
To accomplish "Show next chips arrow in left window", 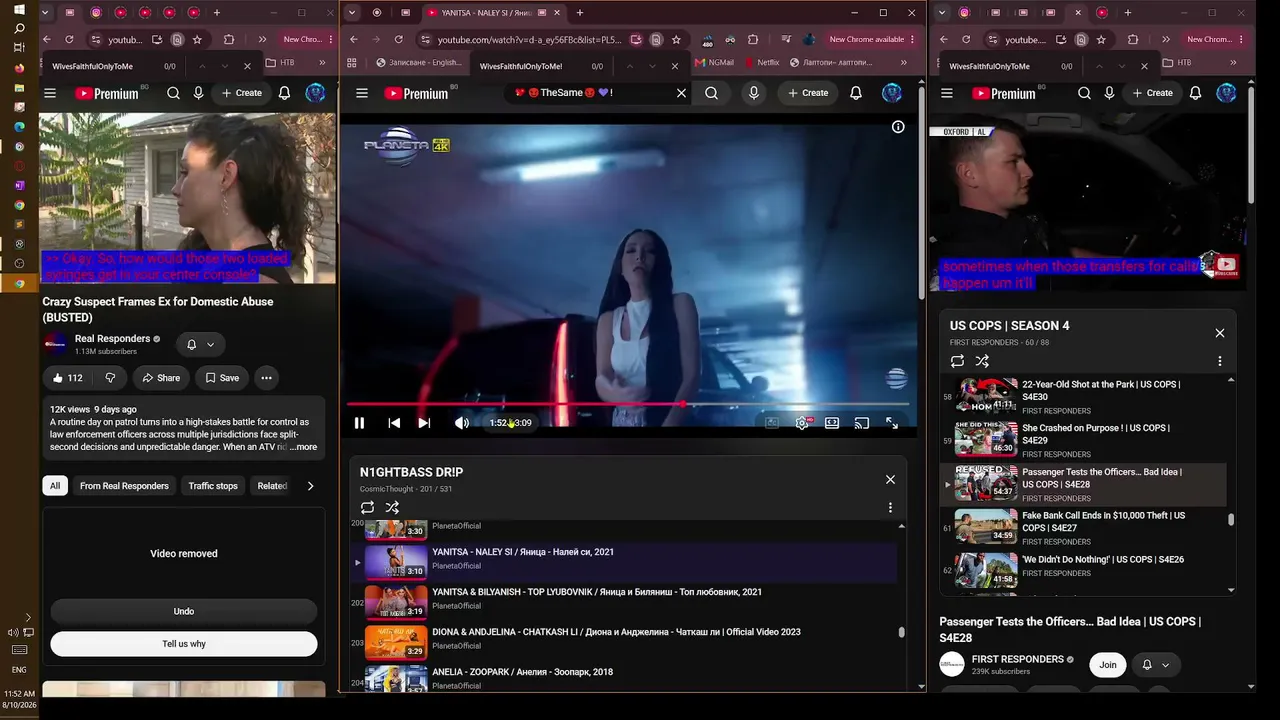I will pos(310,486).
